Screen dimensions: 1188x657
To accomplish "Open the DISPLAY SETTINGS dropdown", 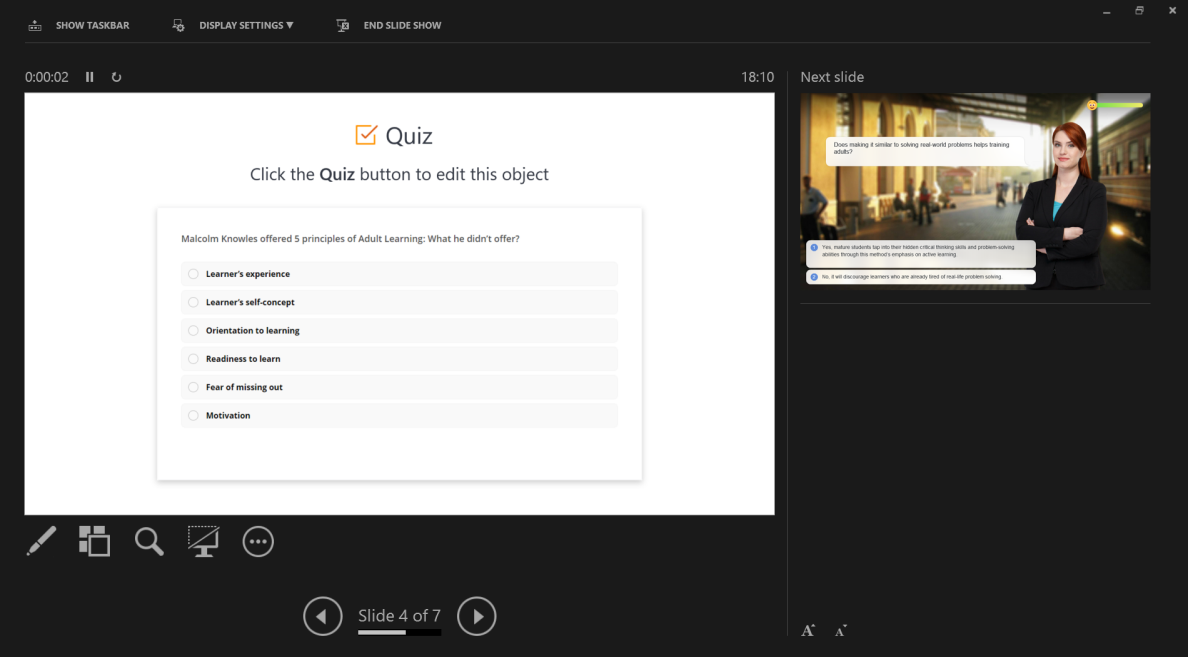I will tap(246, 26).
